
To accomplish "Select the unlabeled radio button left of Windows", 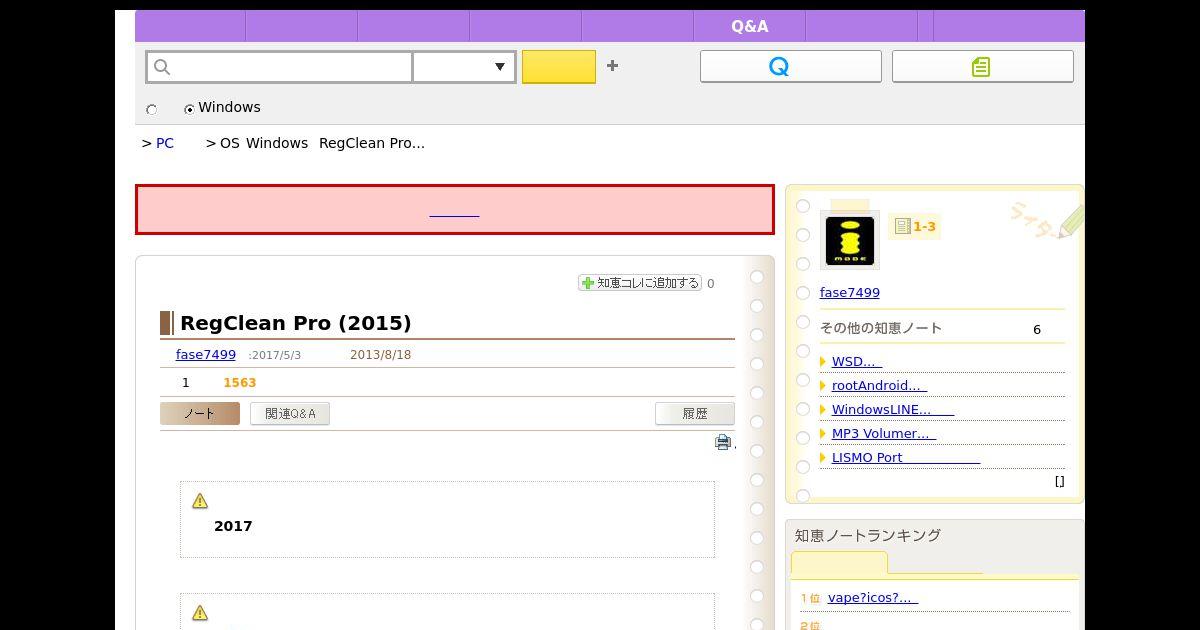I will 152,109.
